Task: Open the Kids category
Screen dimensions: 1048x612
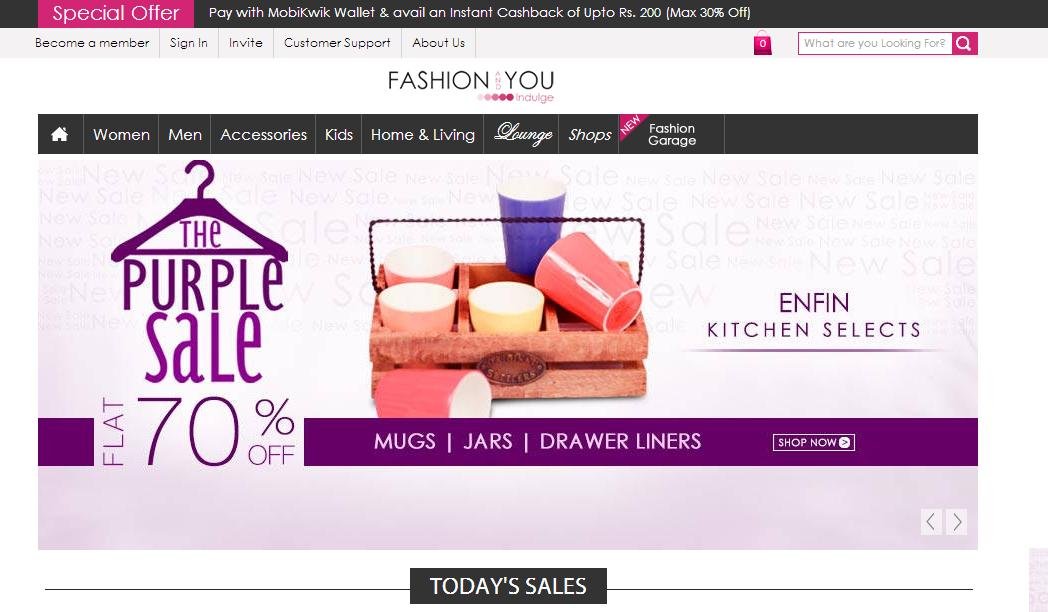Action: pyautogui.click(x=338, y=134)
